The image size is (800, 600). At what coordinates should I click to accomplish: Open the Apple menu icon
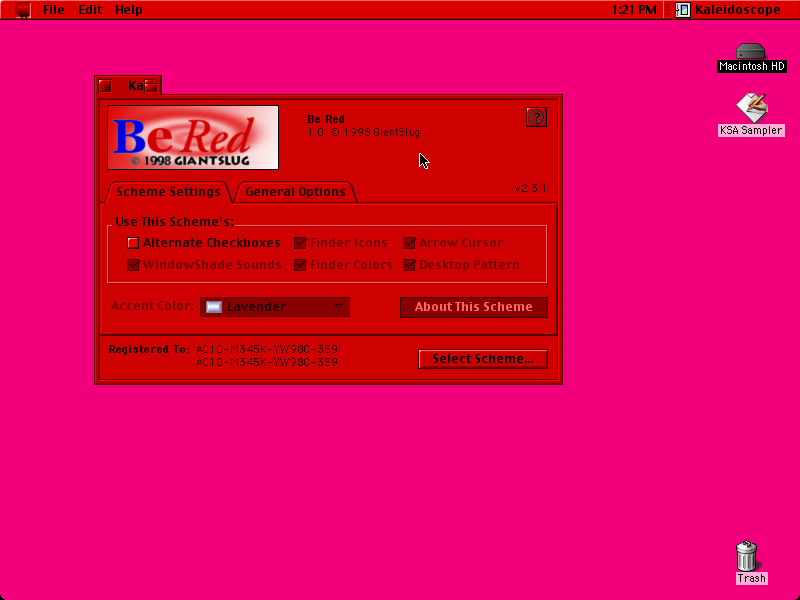coord(23,10)
